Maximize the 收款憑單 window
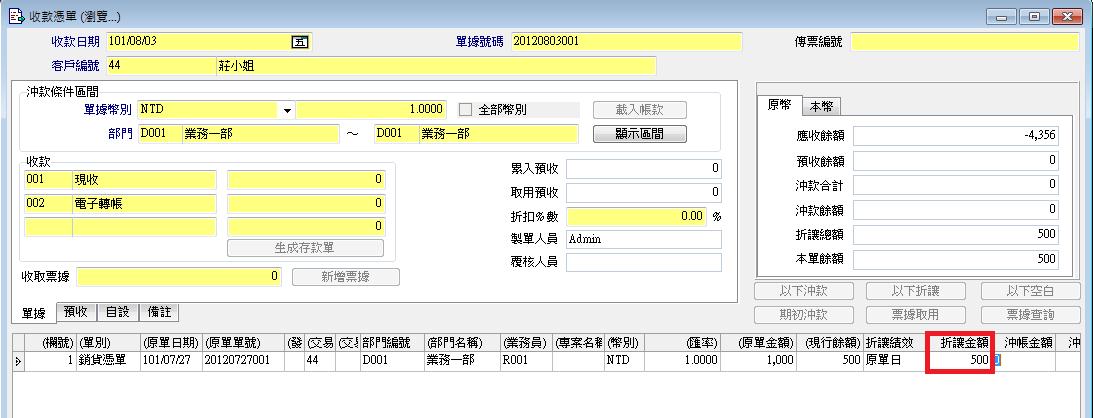The width and height of the screenshot is (1093, 418). tap(1034, 16)
